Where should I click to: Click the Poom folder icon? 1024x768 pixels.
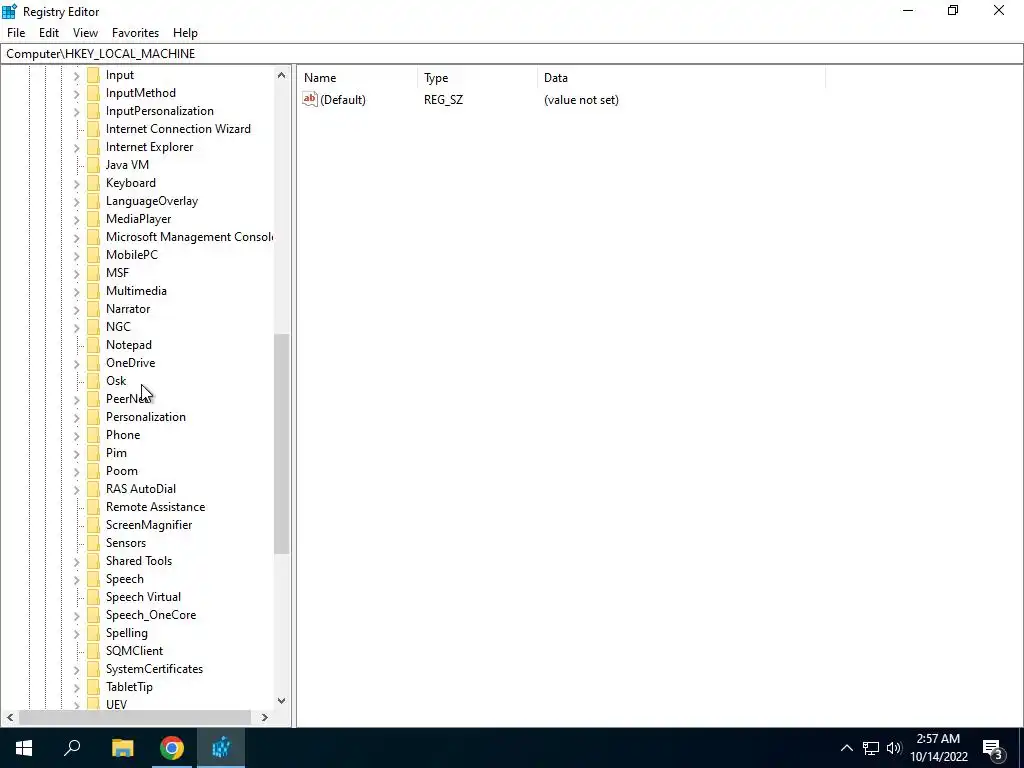(x=93, y=471)
